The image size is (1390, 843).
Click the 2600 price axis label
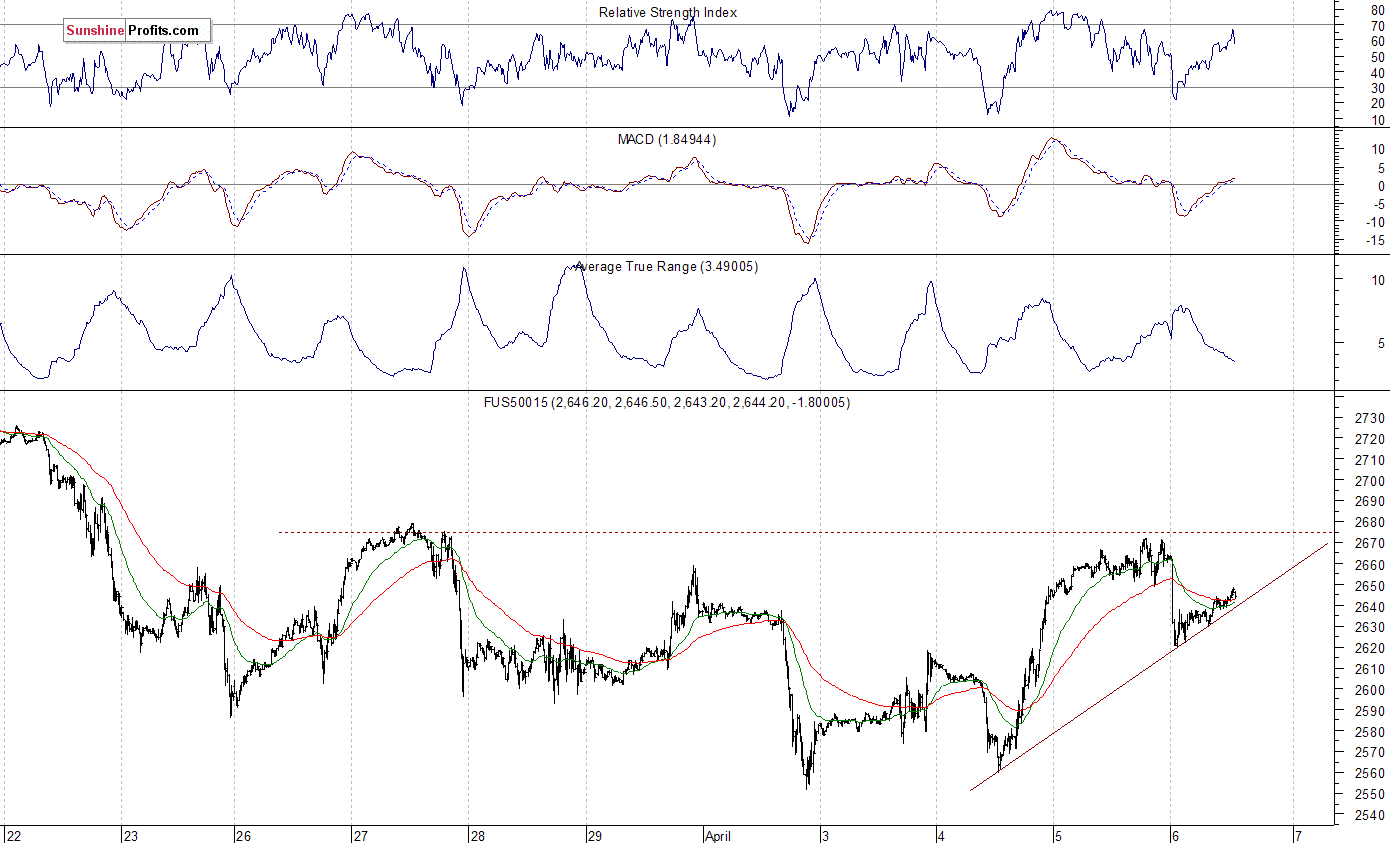point(1369,690)
